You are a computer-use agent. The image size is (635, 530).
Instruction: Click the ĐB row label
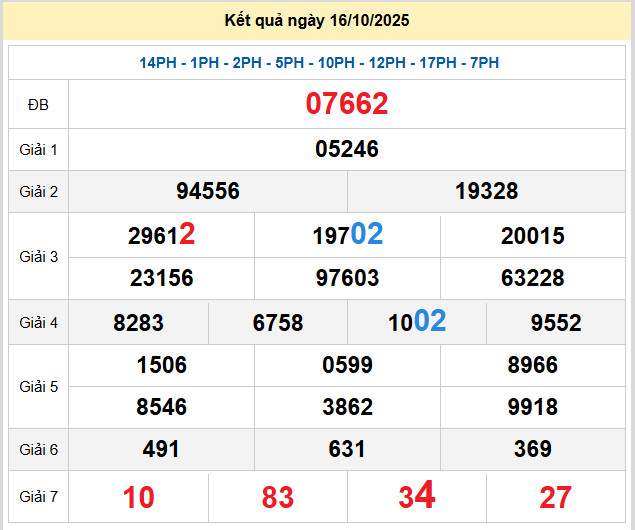click(38, 104)
